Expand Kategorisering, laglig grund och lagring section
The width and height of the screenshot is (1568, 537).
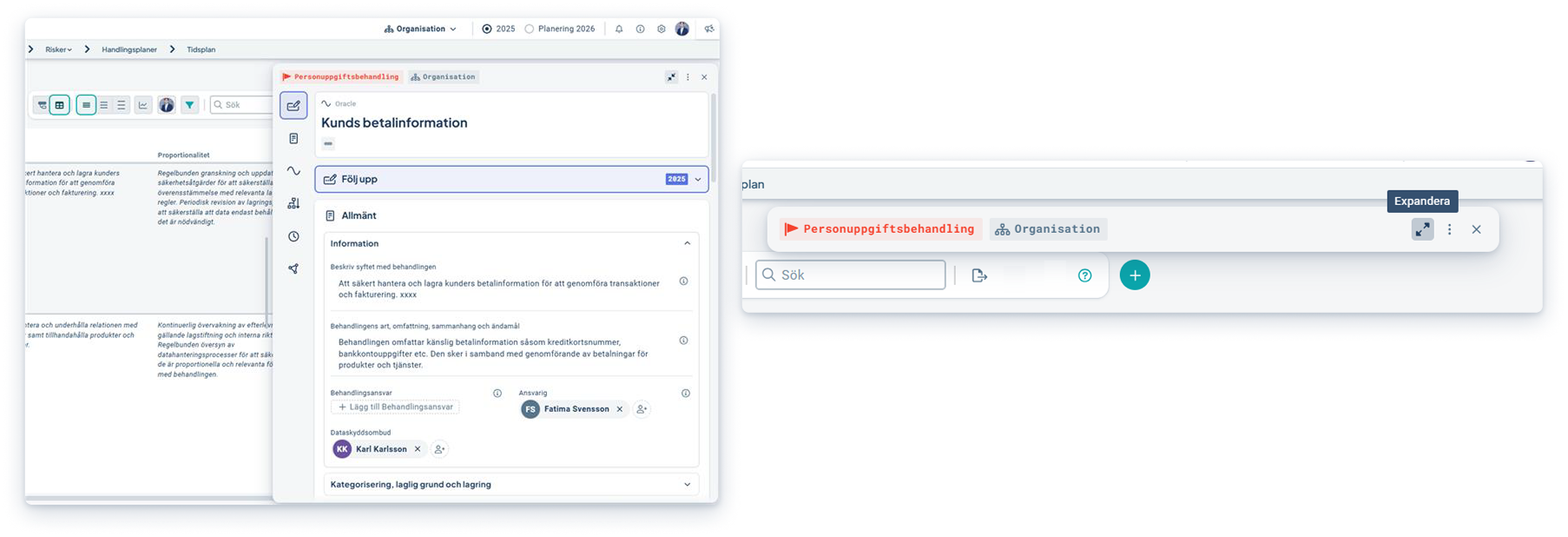pyautogui.click(x=511, y=484)
